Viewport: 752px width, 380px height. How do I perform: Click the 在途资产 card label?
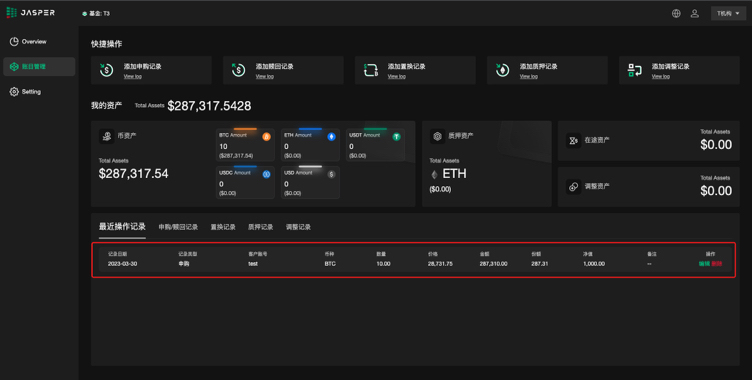pos(597,140)
